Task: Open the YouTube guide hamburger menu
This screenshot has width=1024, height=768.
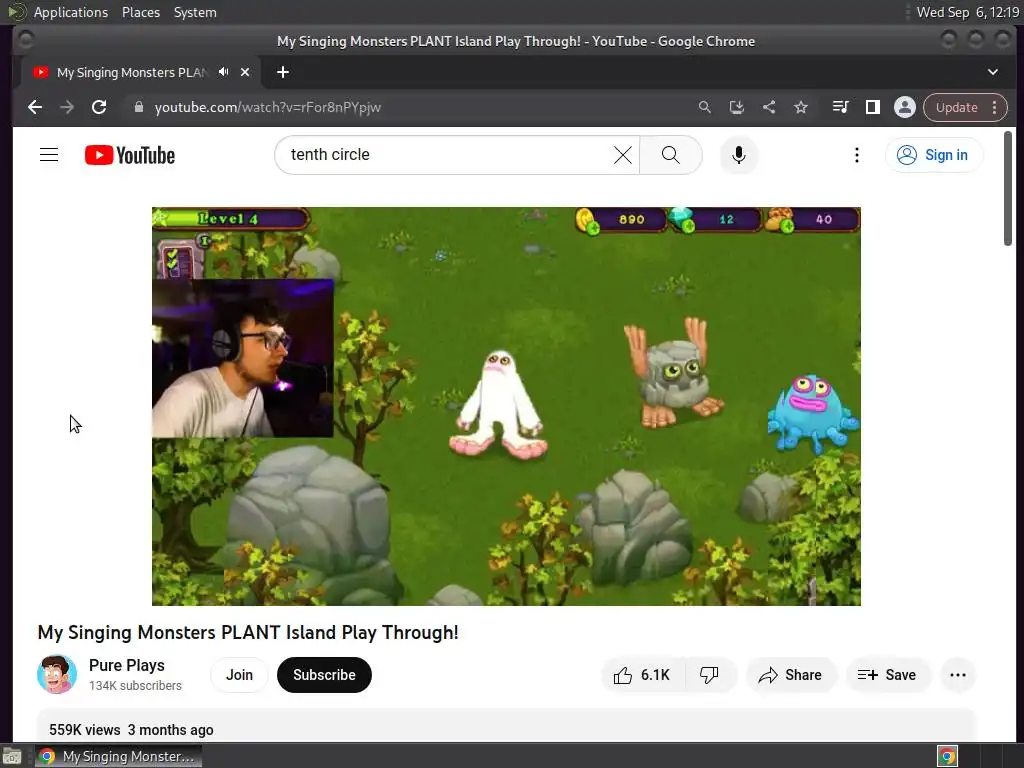Action: [49, 155]
